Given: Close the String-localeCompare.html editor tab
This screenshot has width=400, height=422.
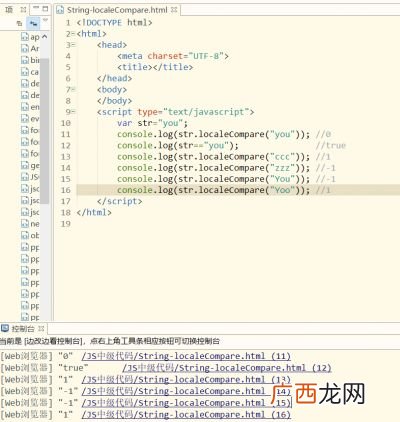Looking at the screenshot, I should click(174, 10).
